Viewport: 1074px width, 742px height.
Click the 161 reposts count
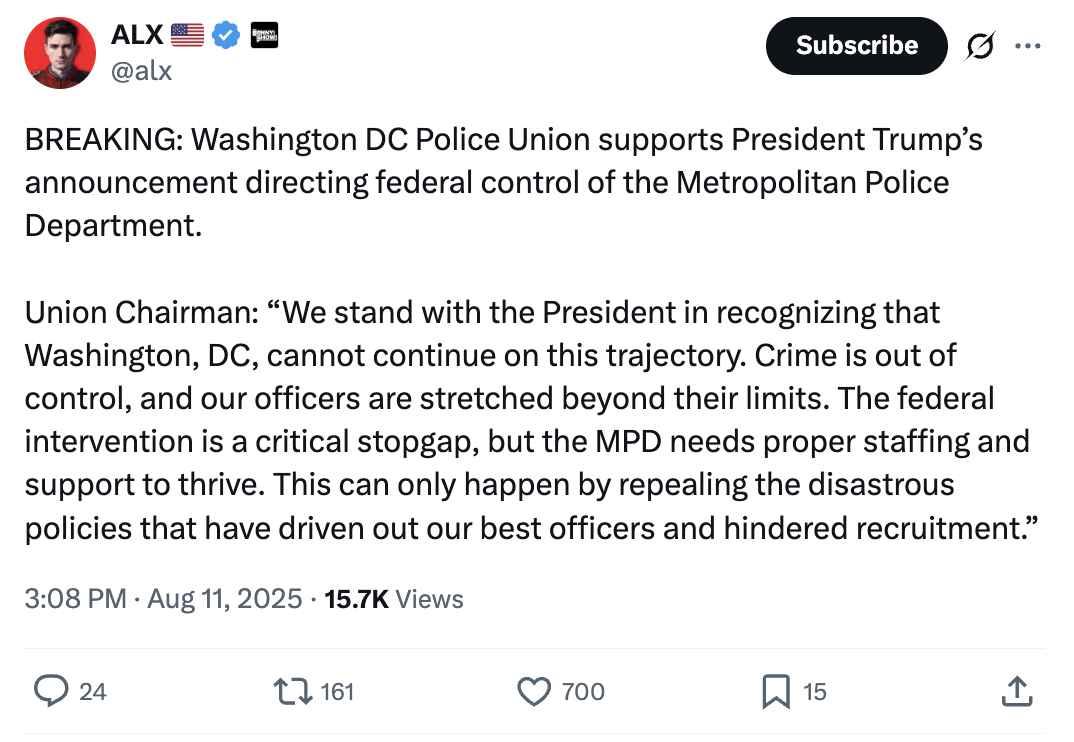coord(338,691)
